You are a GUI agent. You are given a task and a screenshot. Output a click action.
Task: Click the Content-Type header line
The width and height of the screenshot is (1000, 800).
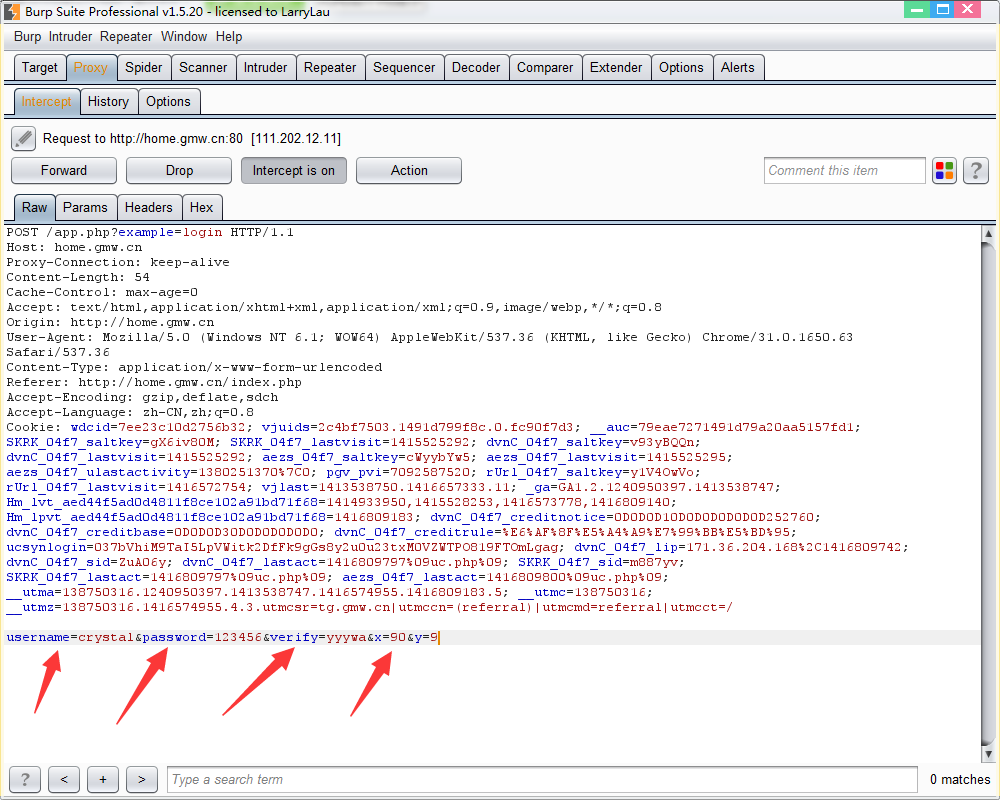click(195, 367)
